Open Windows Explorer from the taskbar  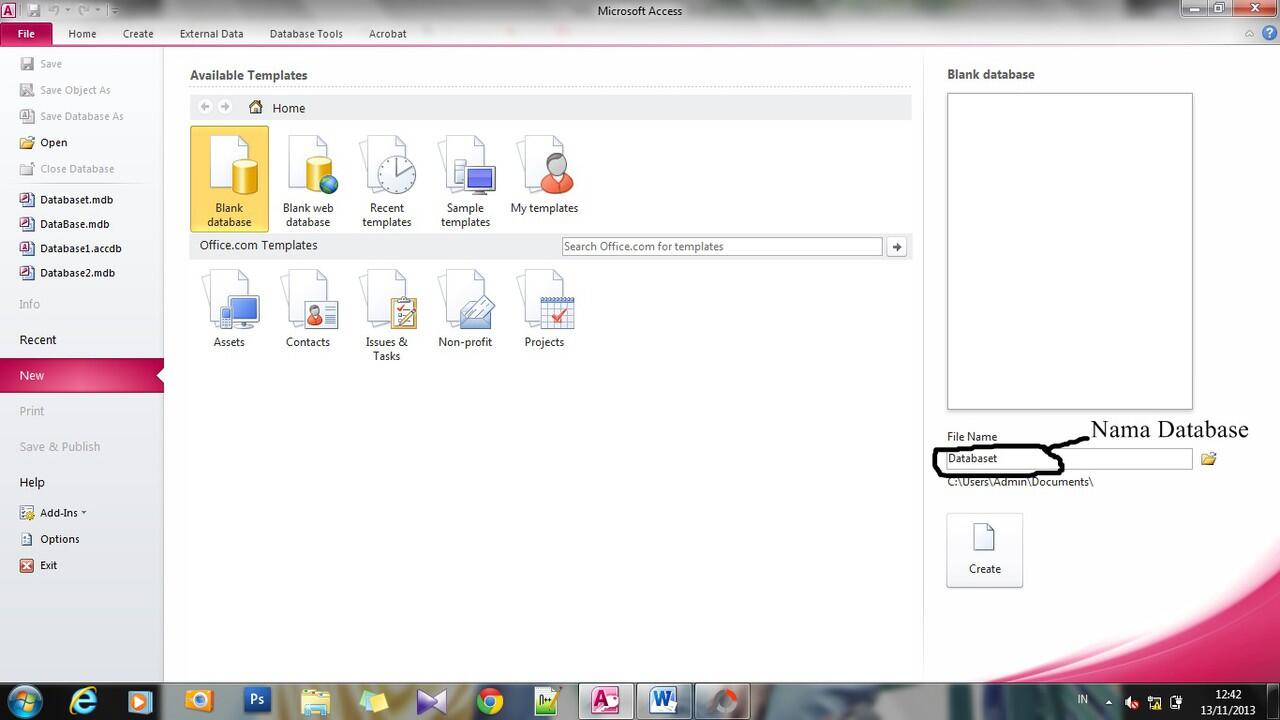click(316, 701)
